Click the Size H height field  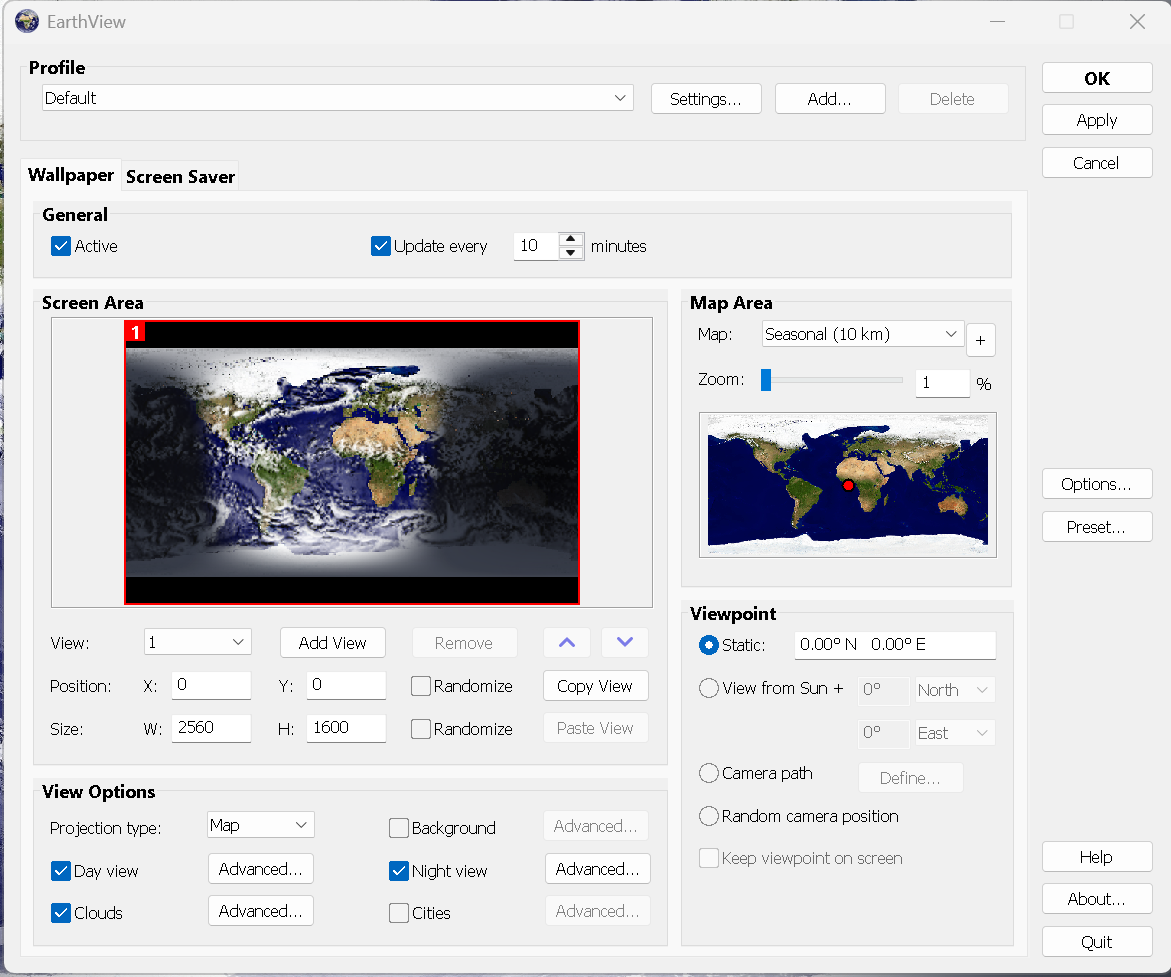[346, 728]
